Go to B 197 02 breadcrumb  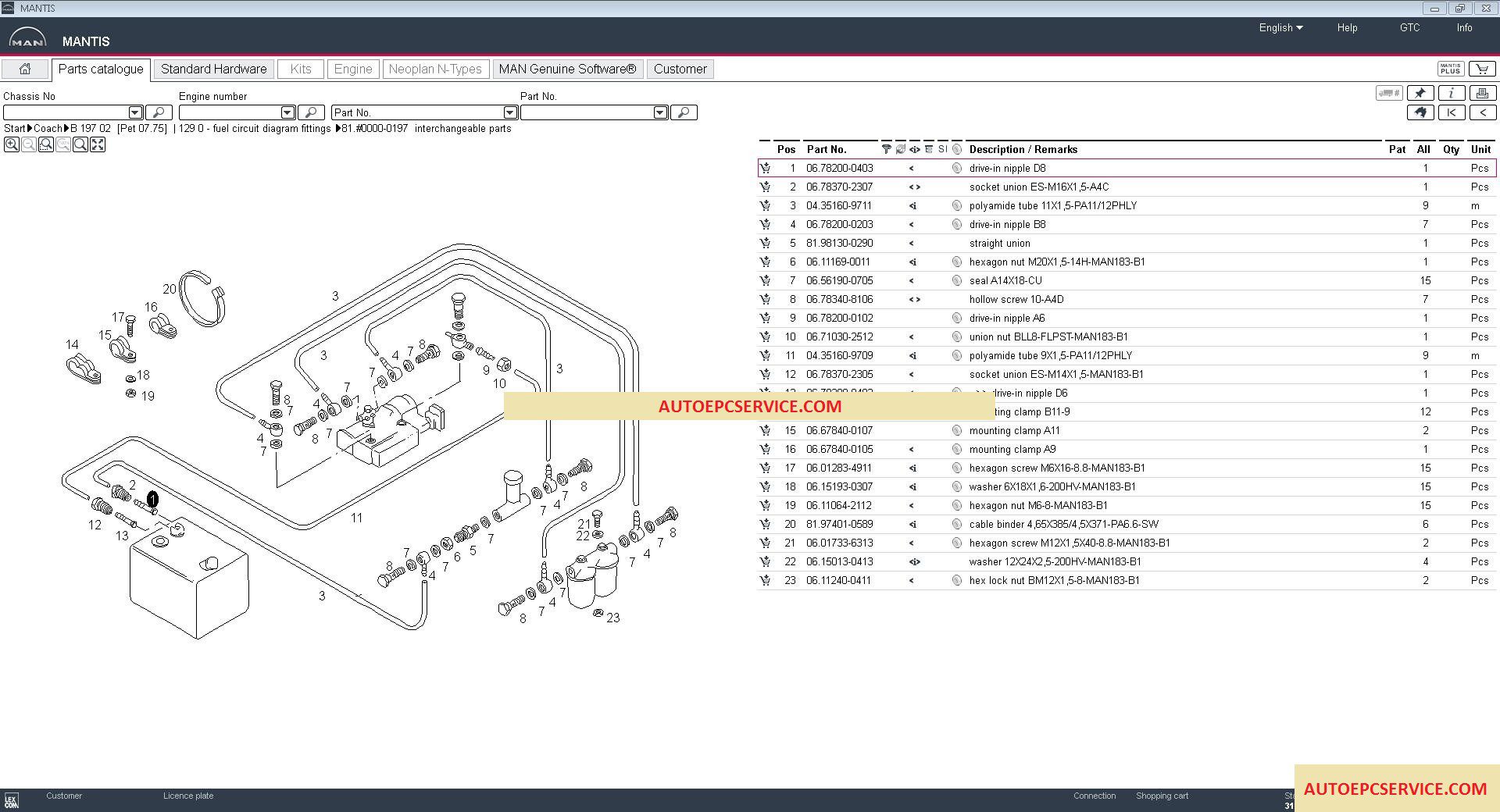click(x=91, y=129)
